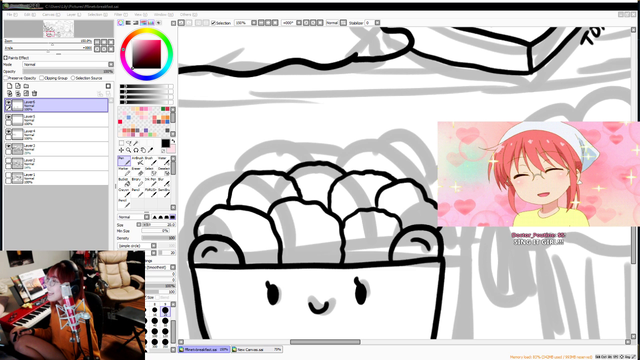Create a new layer folder
This screenshot has height=360, width=640.
(x=26, y=86)
